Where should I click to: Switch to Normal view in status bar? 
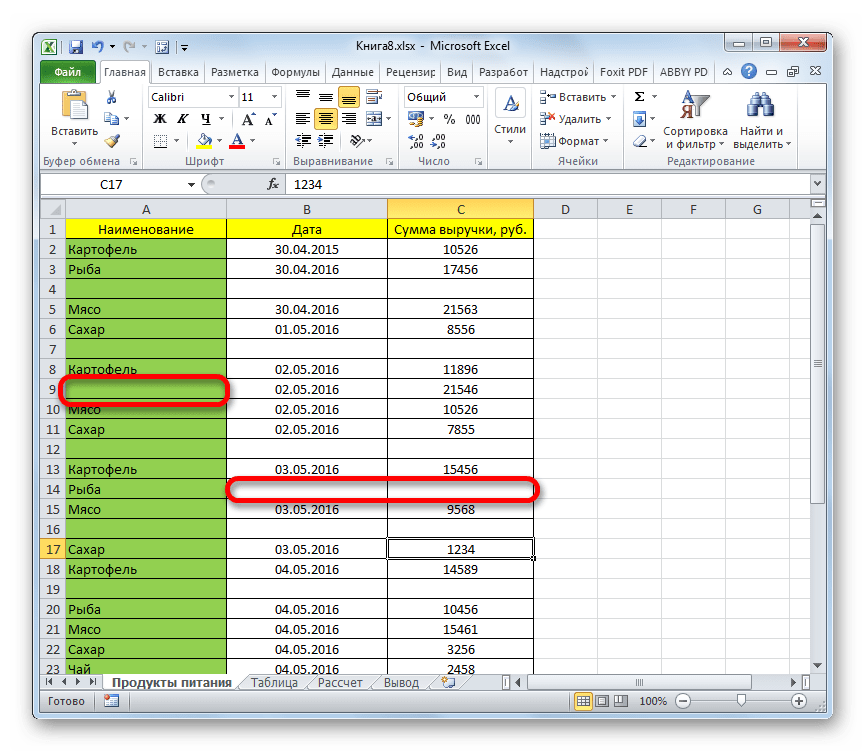click(583, 701)
